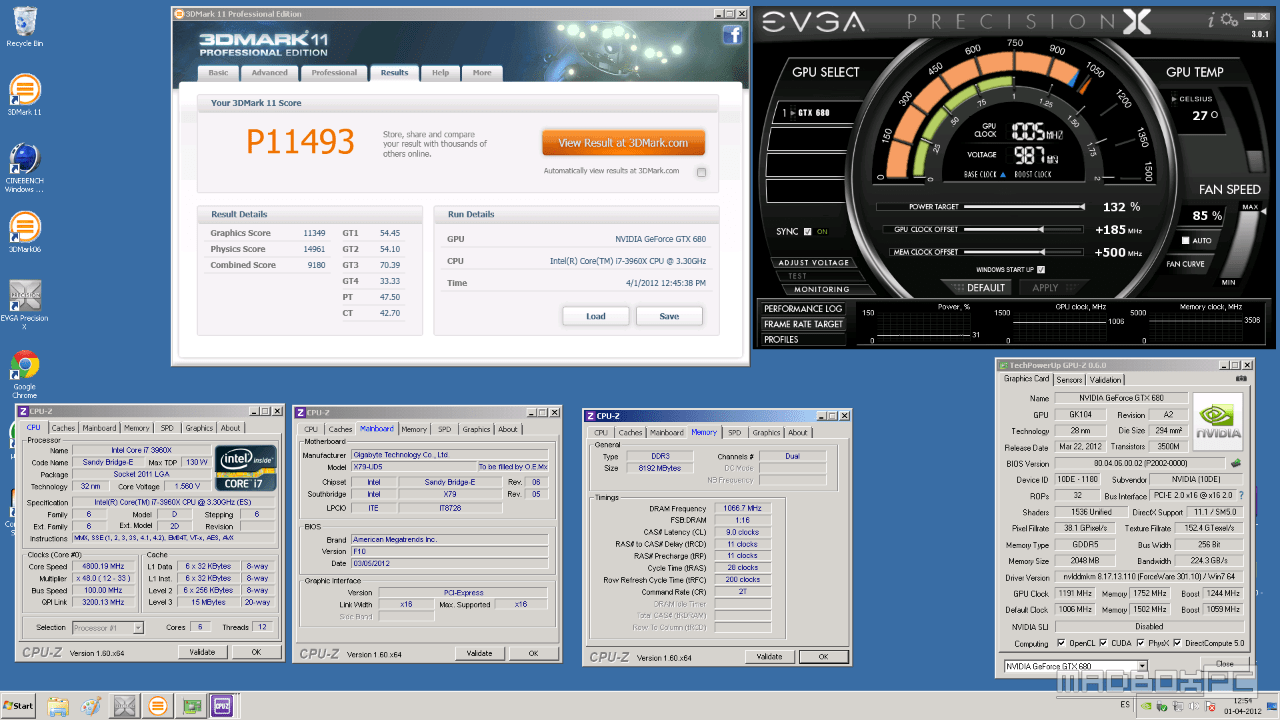The width and height of the screenshot is (1280, 720).
Task: Open the Recycle Bin desktop icon
Action: [24, 27]
